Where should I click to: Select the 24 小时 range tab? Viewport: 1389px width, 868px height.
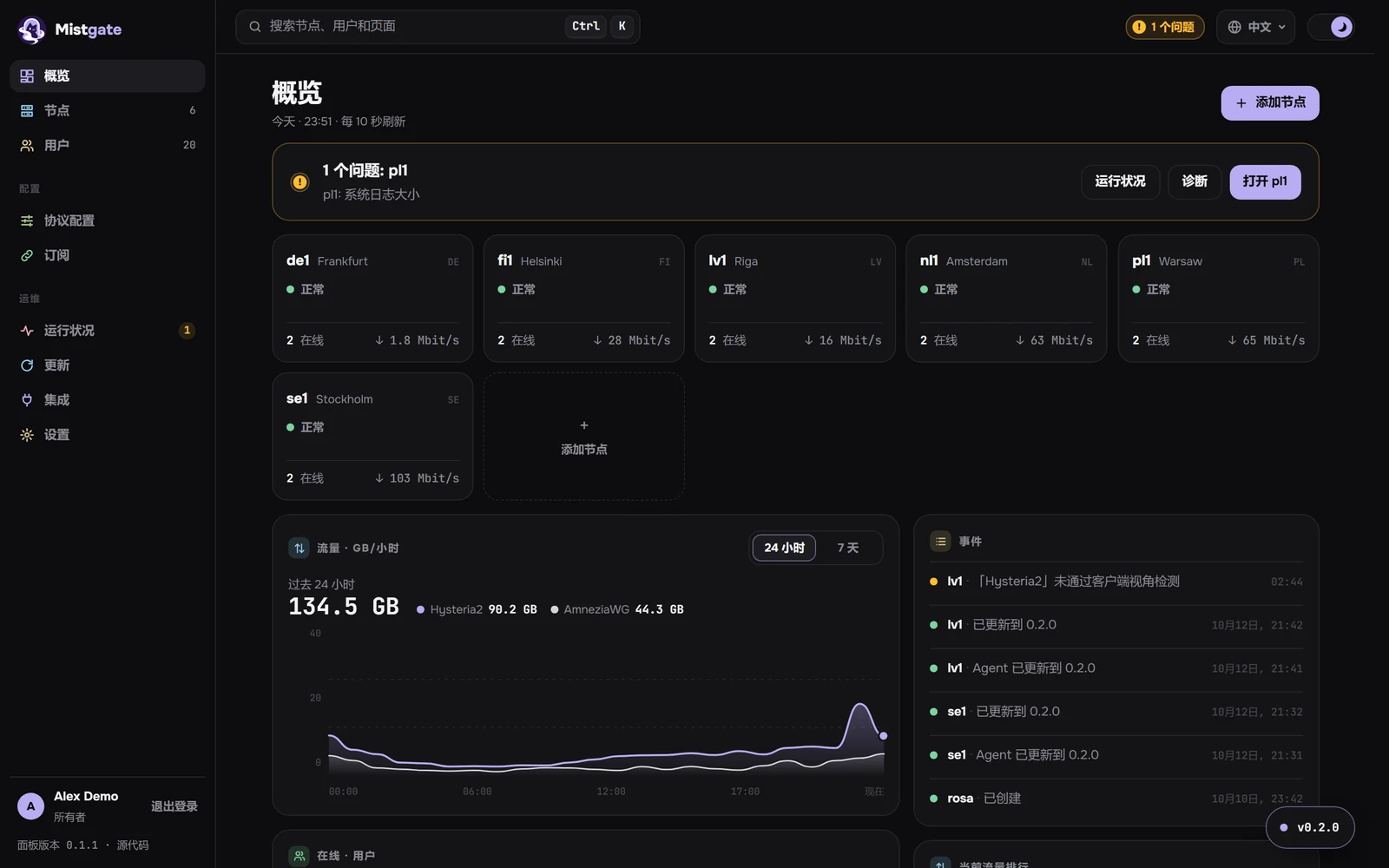[784, 548]
